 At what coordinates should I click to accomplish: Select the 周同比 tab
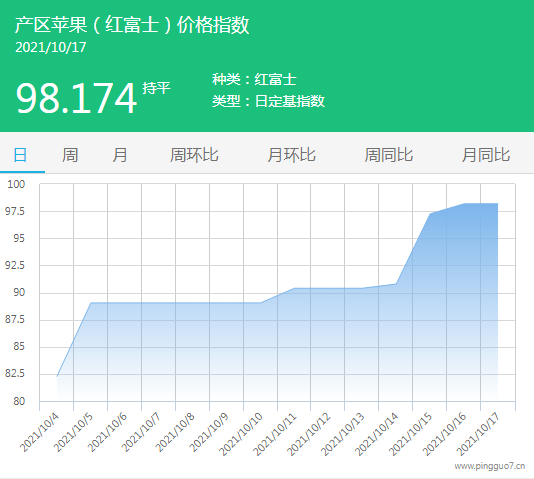click(x=389, y=155)
